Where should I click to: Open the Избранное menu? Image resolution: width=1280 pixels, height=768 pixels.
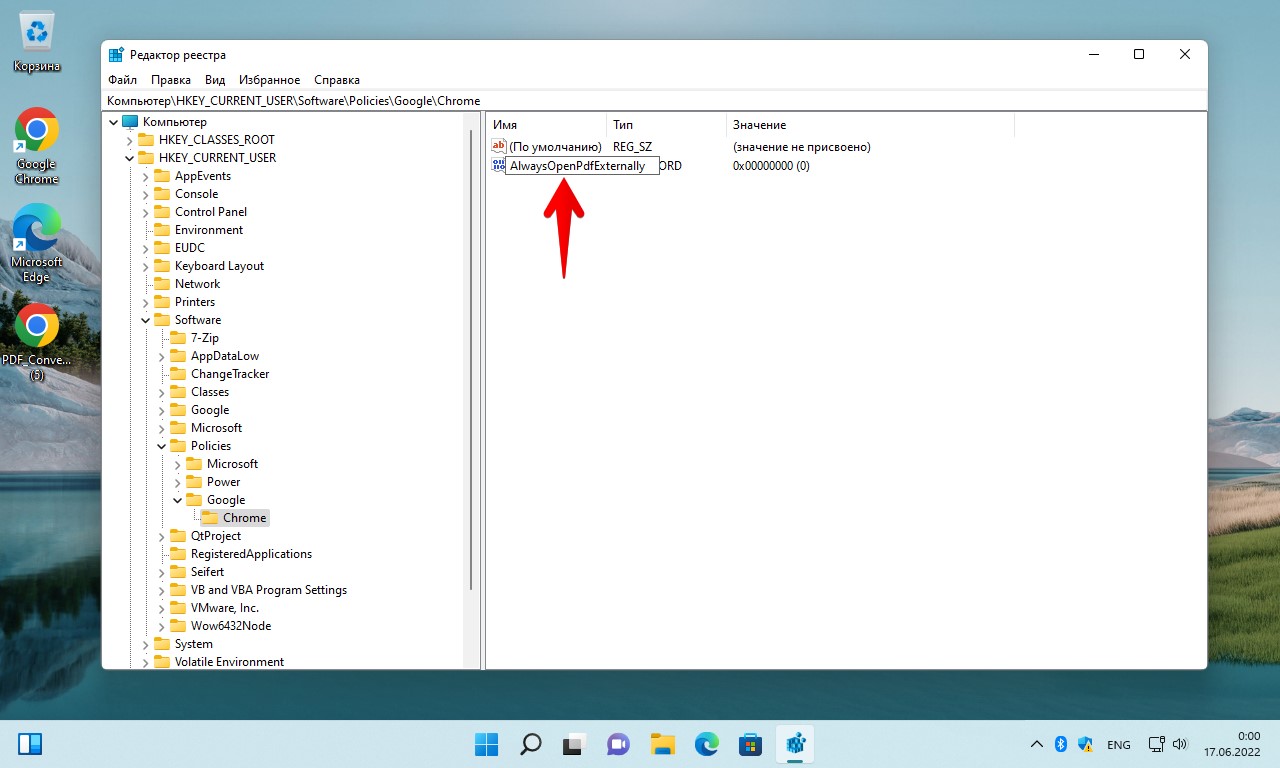tap(270, 80)
